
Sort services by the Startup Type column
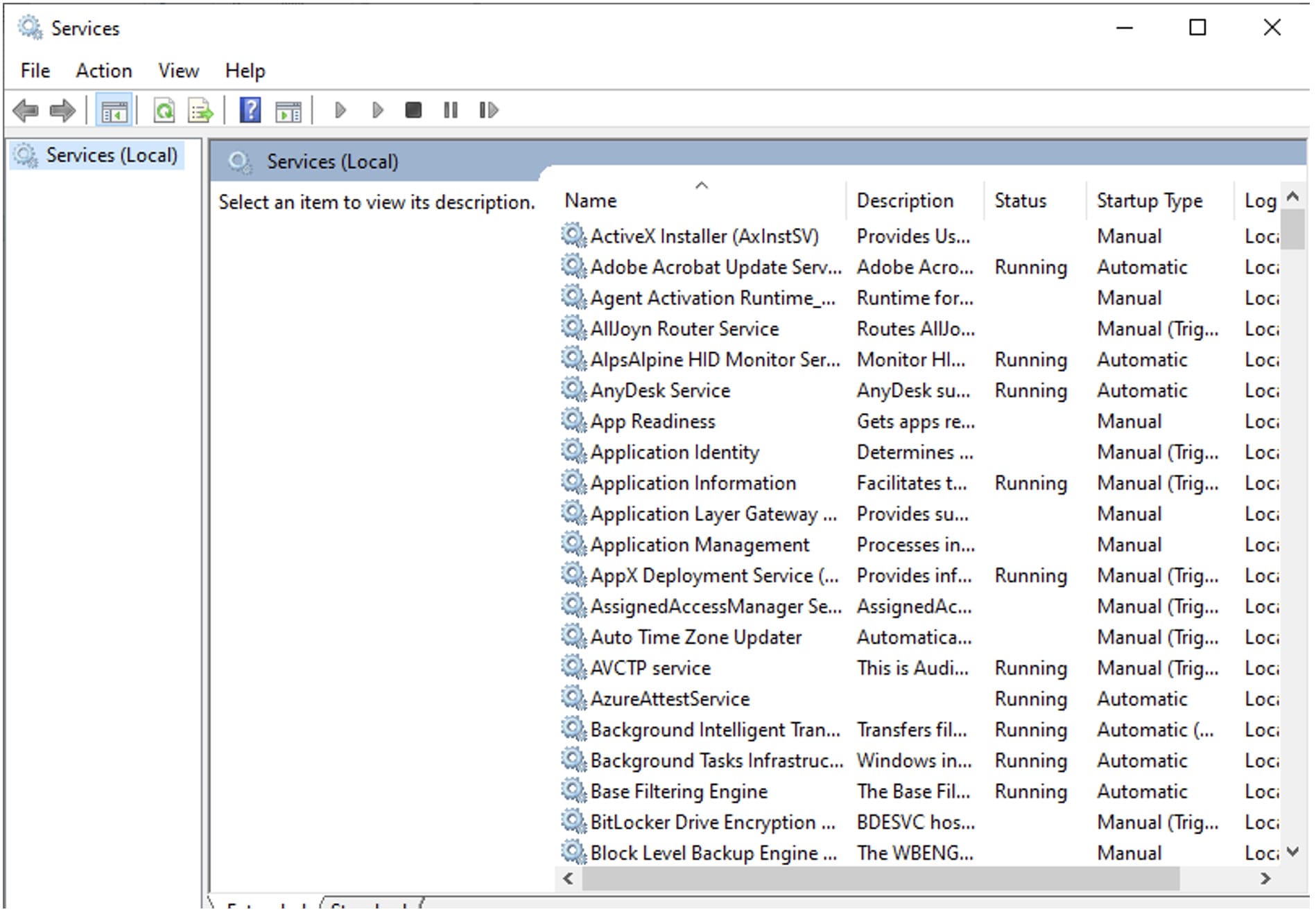(1149, 201)
